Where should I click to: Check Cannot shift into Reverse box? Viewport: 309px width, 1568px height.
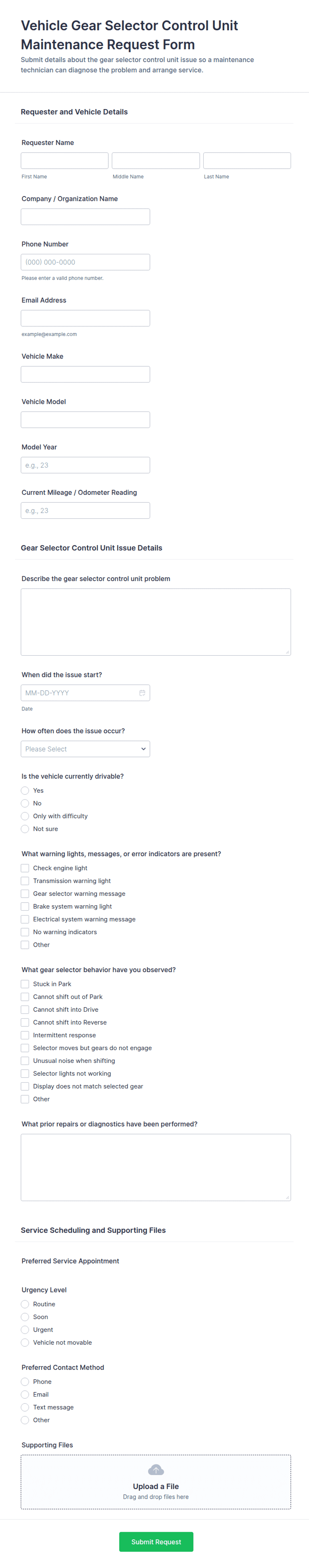click(x=25, y=1023)
